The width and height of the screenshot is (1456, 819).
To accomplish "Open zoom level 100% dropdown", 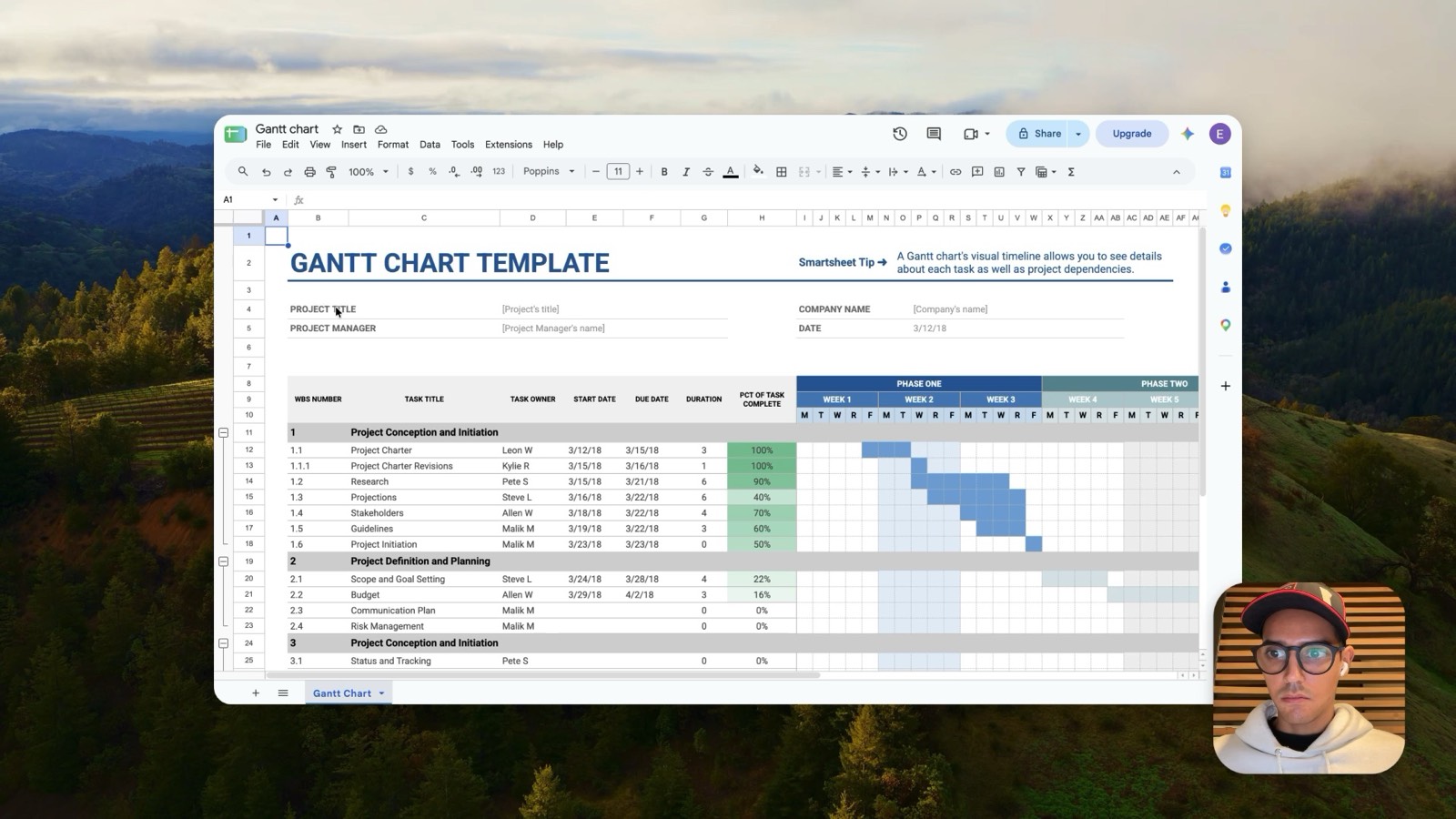I will (x=369, y=171).
